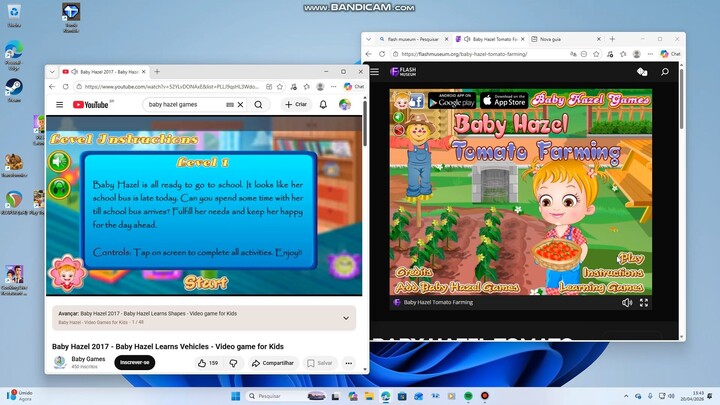Open a new tab in the YouTube window
Image resolution: width=720 pixels, height=405 pixels.
157,72
